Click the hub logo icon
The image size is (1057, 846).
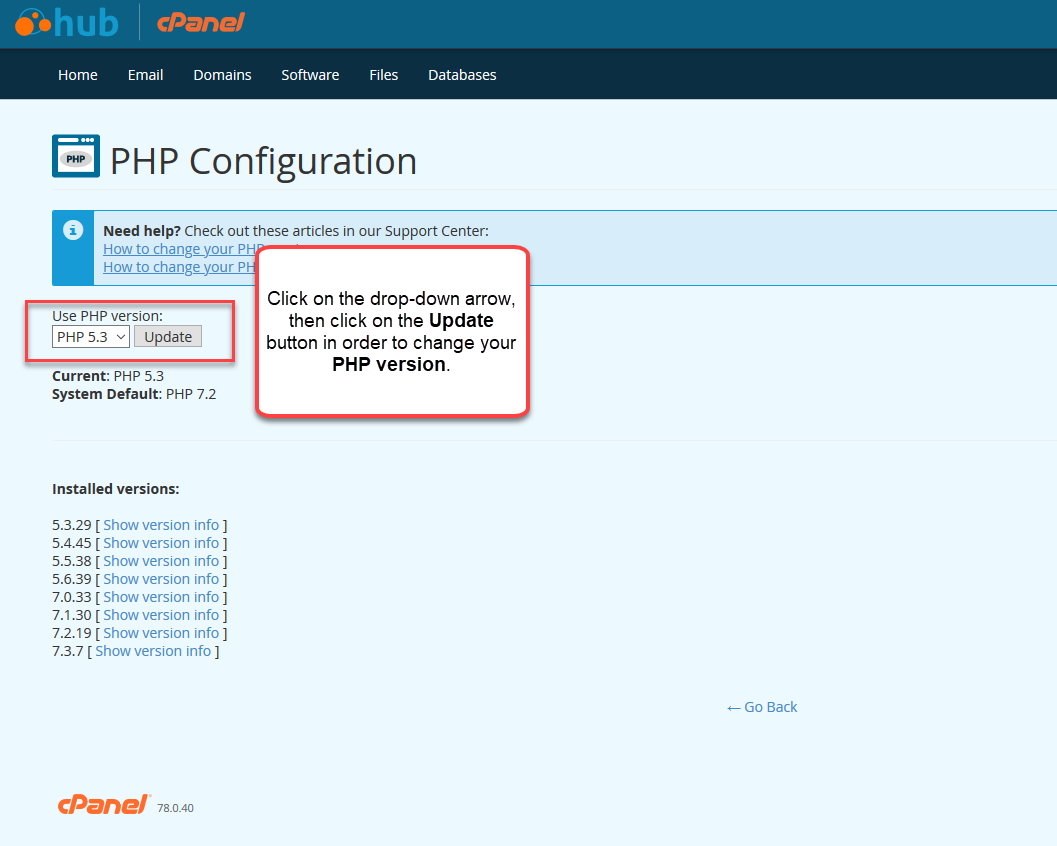[66, 22]
